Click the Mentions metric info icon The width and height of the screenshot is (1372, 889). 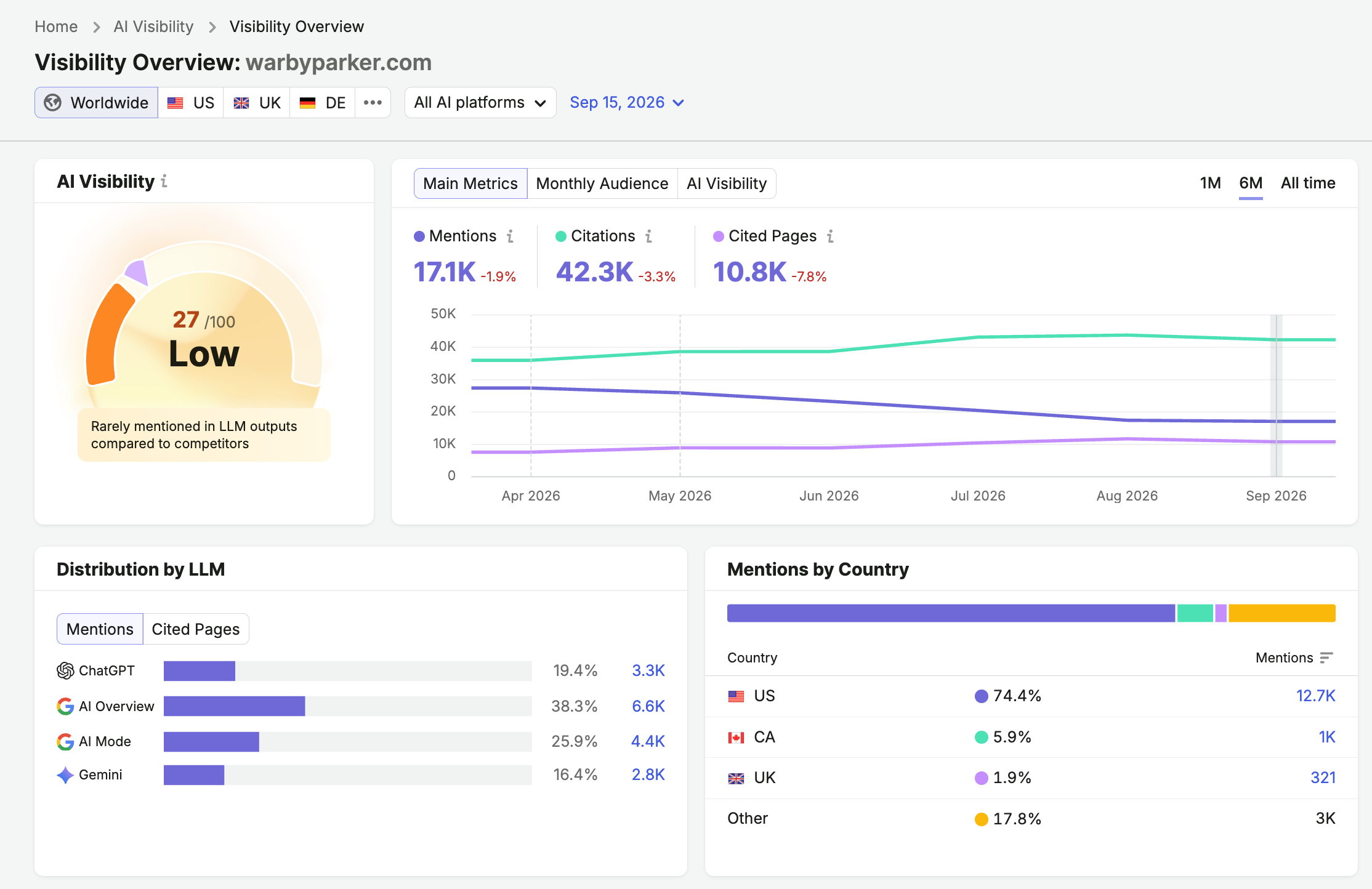pos(510,236)
